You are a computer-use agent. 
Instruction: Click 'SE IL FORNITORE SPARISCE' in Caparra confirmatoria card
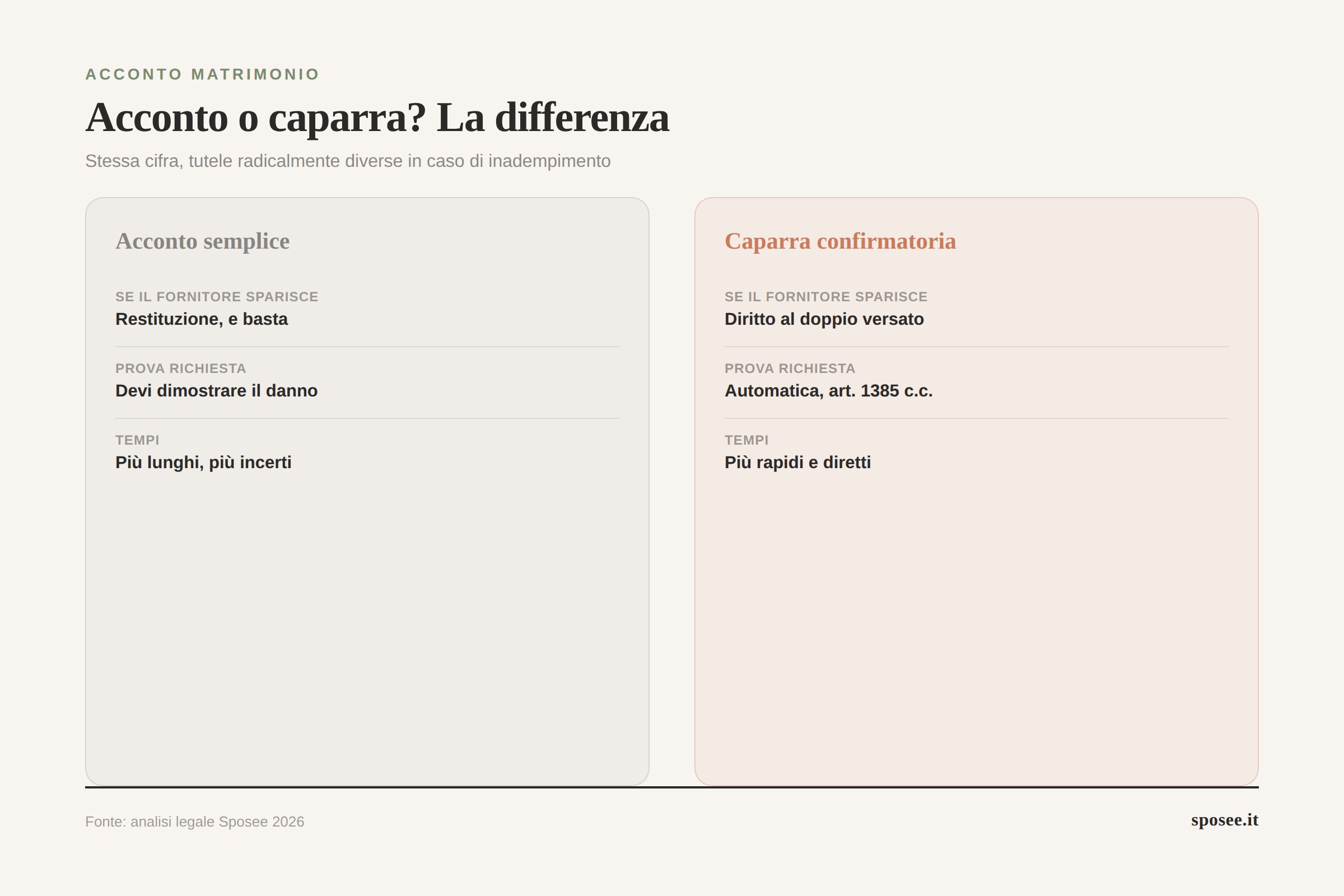827,297
